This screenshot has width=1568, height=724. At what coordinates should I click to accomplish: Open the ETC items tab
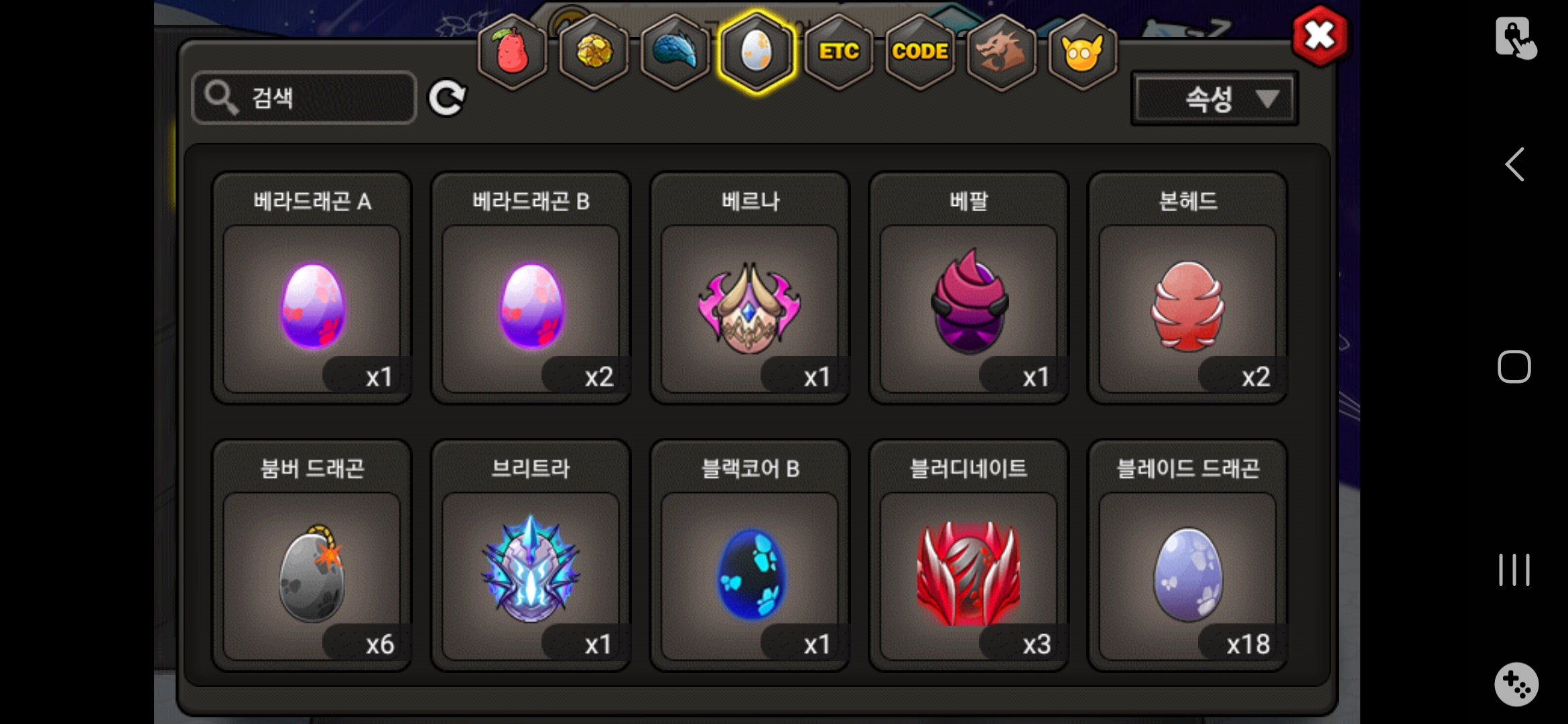click(x=839, y=52)
